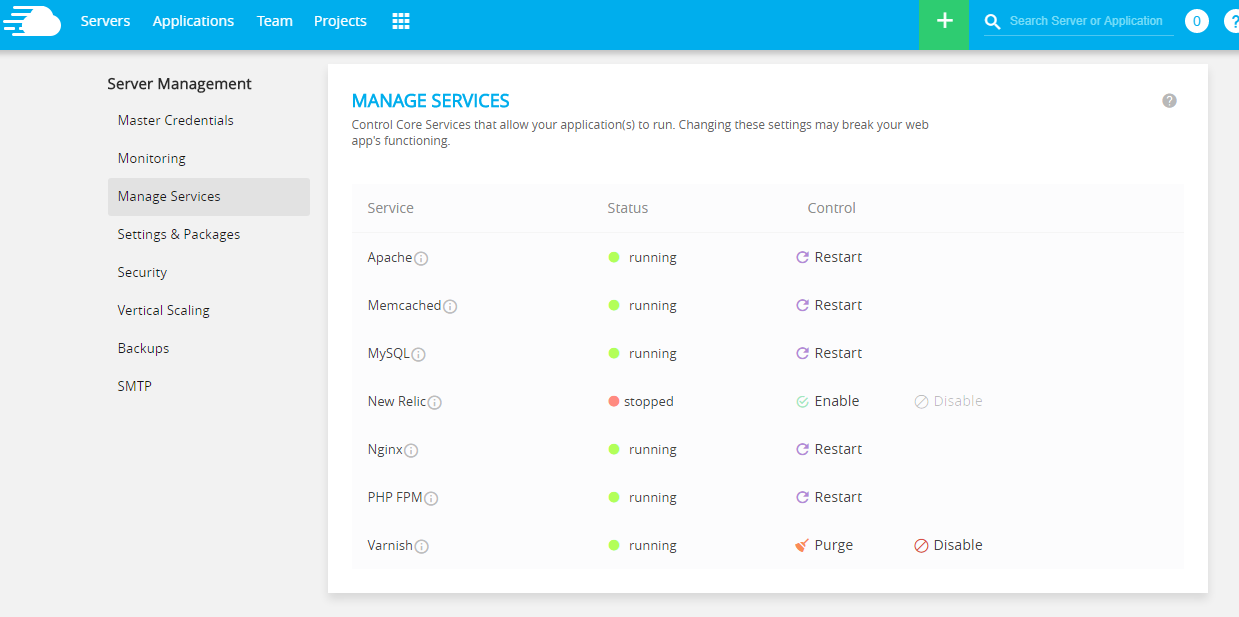Click the notification counter badge
Screen dimensions: 1239x617
1196,21
